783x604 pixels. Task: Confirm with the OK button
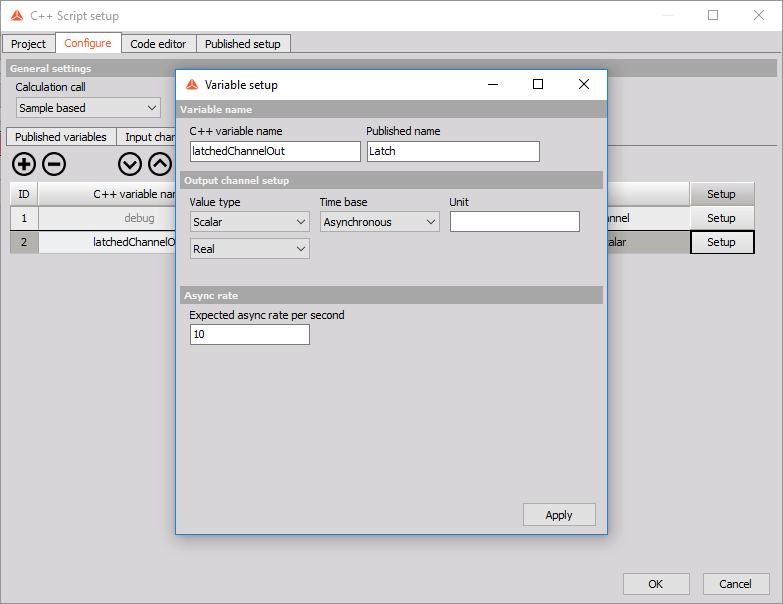(x=656, y=584)
